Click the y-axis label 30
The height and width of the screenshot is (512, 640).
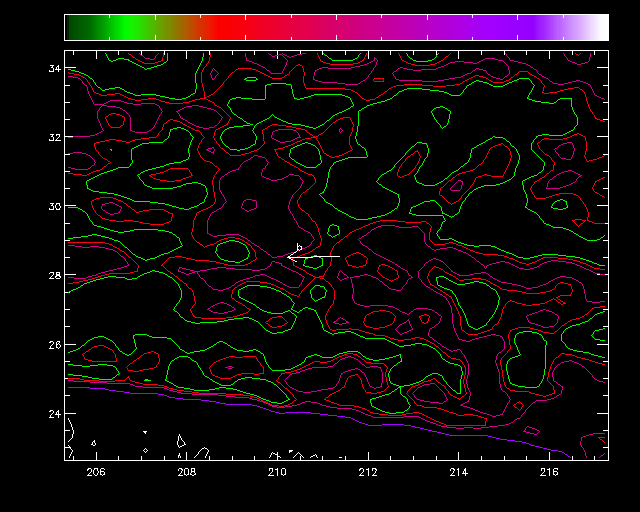pyautogui.click(x=54, y=206)
